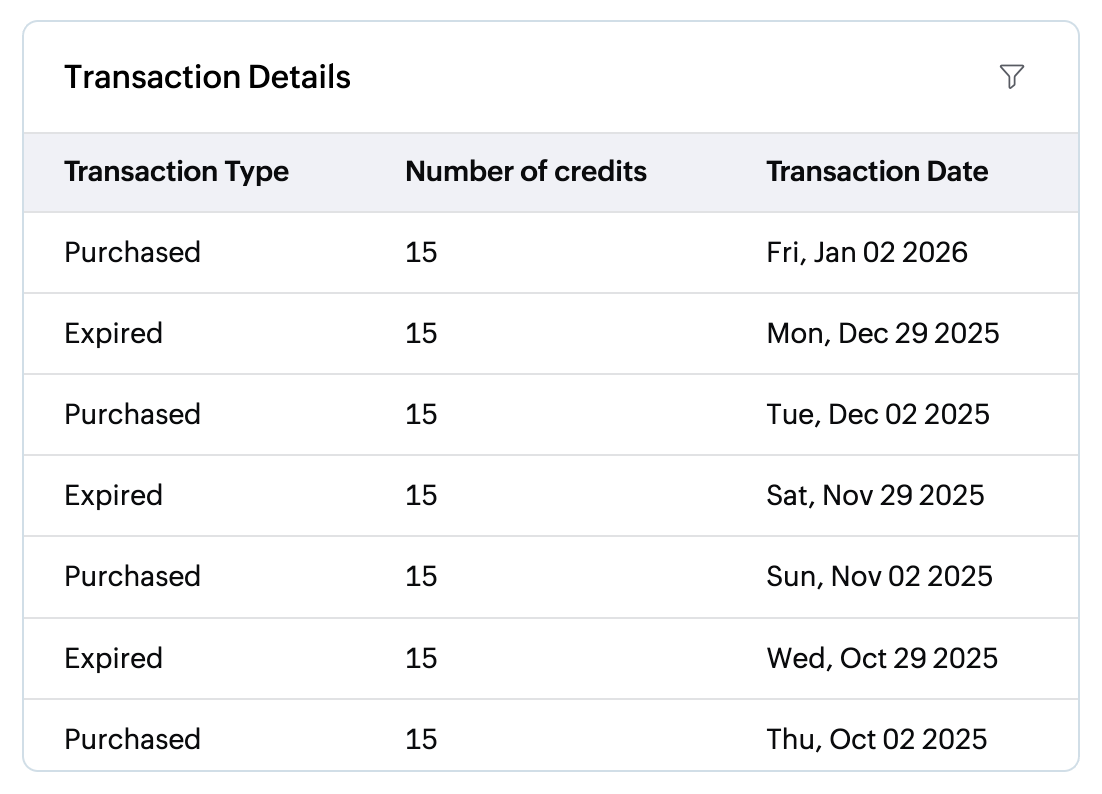Click the table header row background

pos(550,171)
